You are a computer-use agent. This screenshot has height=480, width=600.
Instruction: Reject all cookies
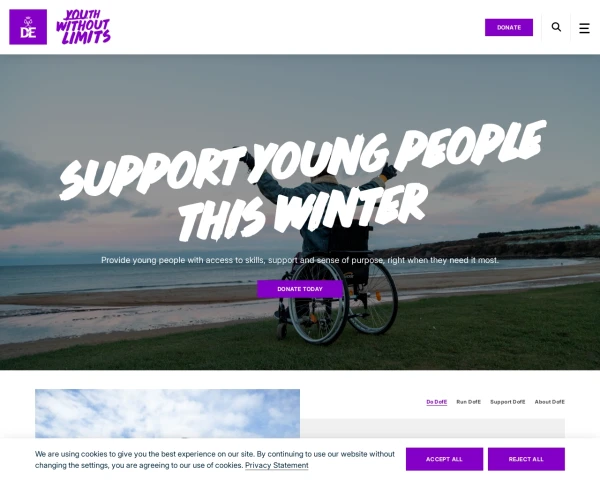tap(526, 459)
